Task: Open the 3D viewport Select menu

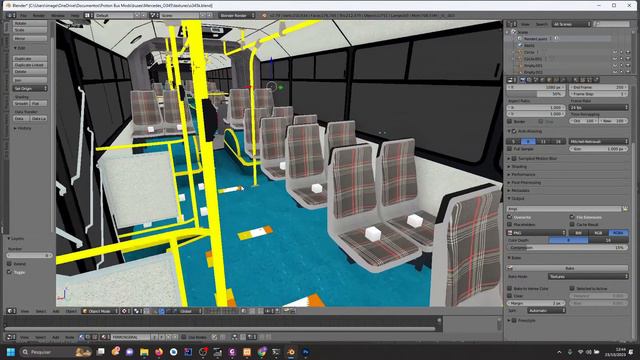Action: pos(40,311)
